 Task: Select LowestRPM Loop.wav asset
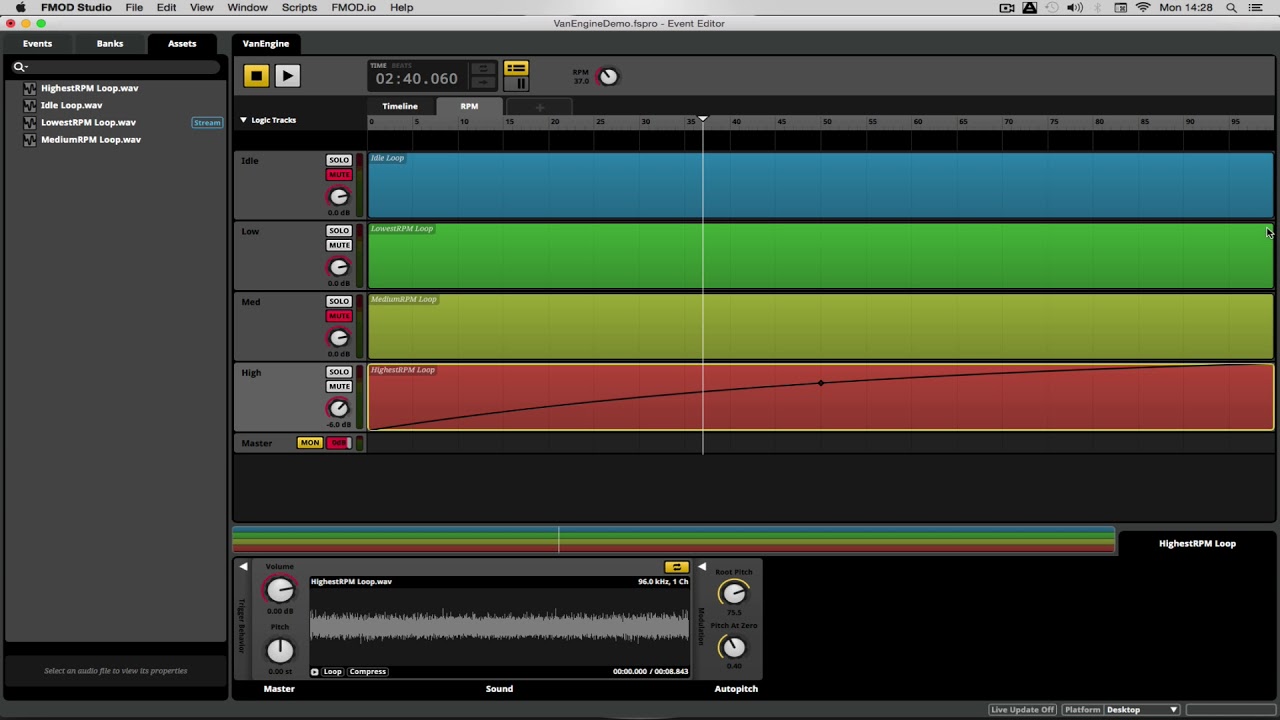(88, 122)
